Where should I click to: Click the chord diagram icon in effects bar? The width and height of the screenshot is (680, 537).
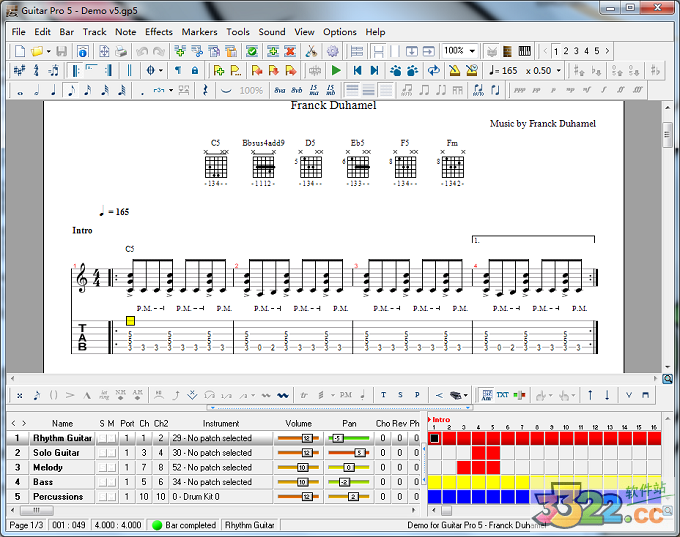[x=487, y=395]
